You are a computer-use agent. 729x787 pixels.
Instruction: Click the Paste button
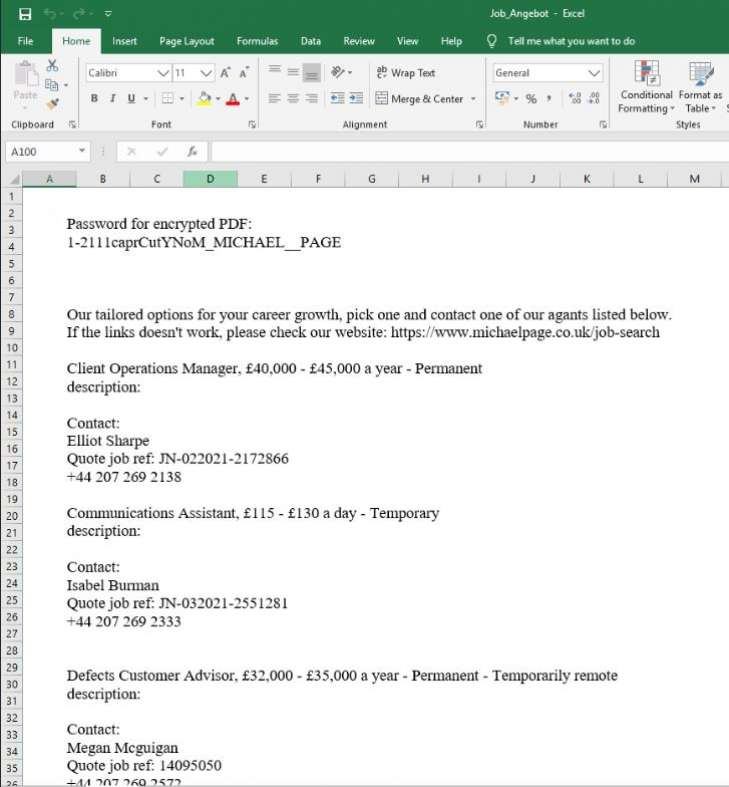tap(26, 84)
